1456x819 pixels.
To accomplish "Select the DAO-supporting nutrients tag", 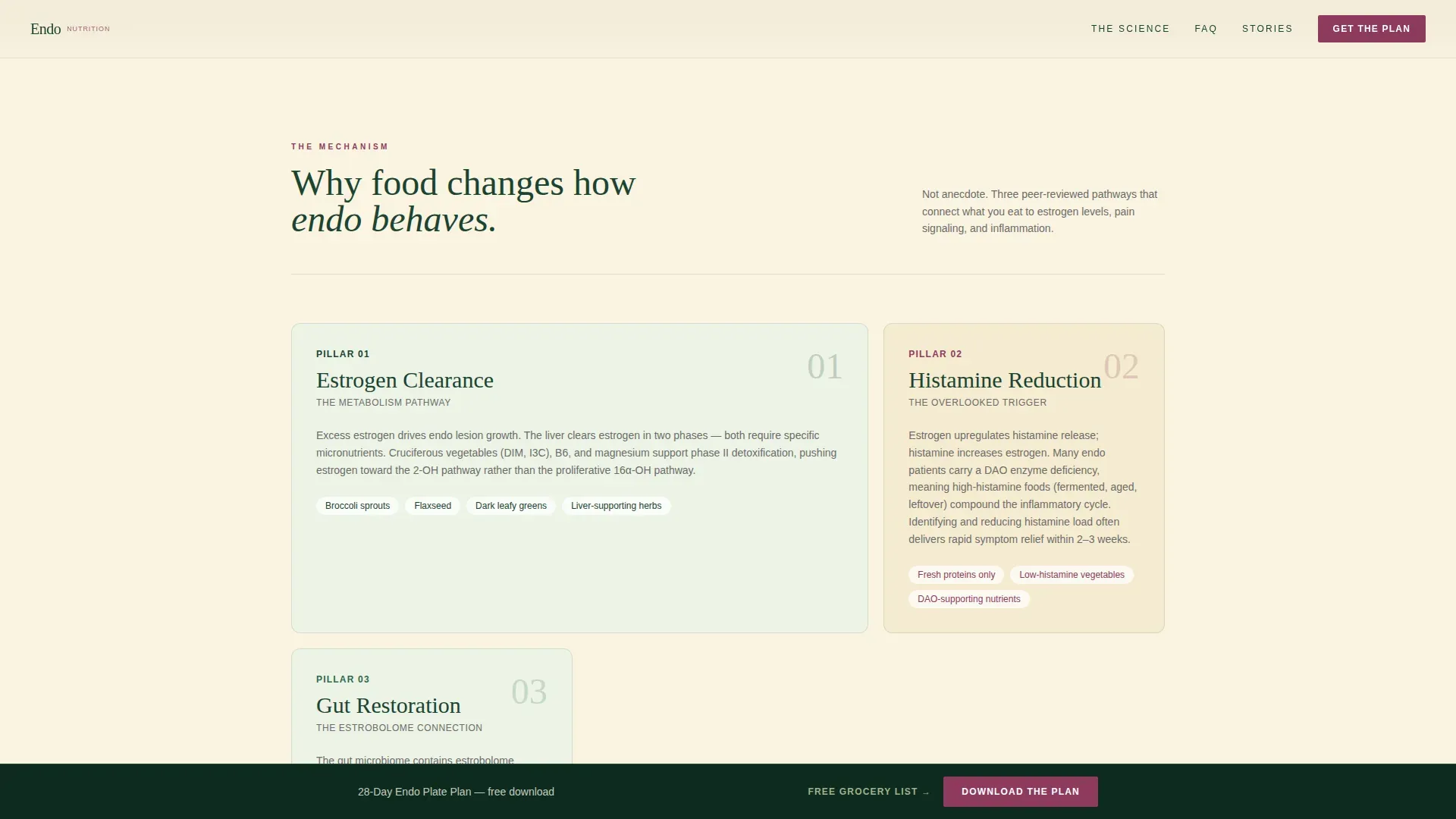I will click(x=968, y=599).
